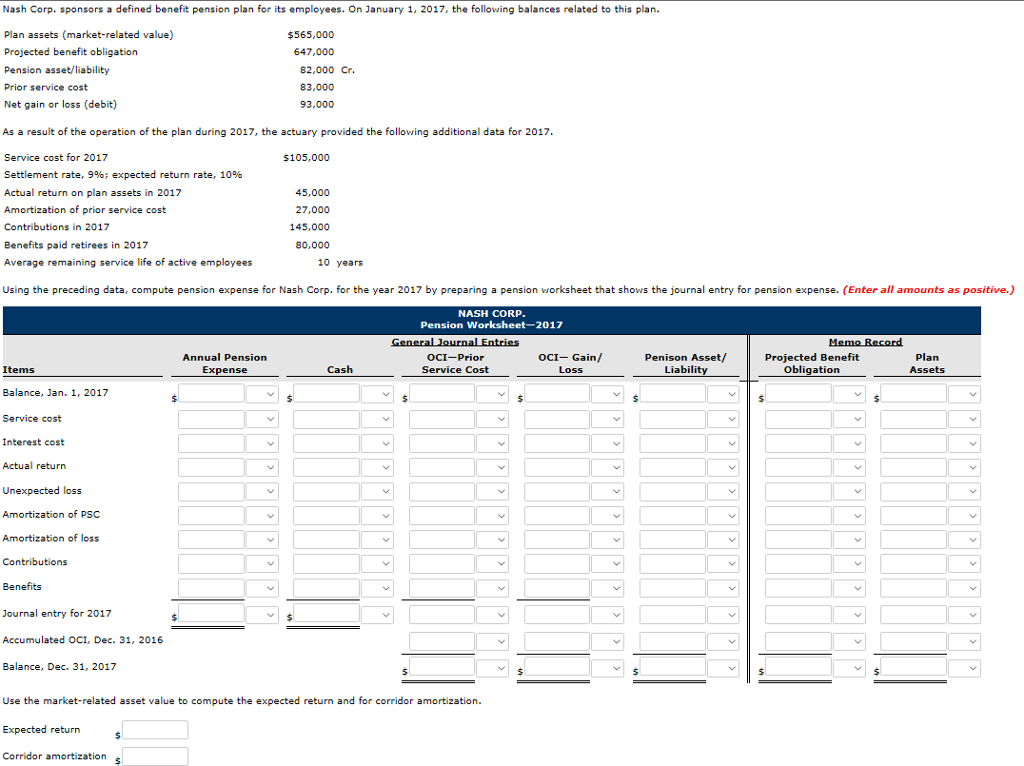This screenshot has width=1024, height=766.
Task: Open Annual Pension Expense dropdown for Amortization of loss
Action: (x=263, y=540)
